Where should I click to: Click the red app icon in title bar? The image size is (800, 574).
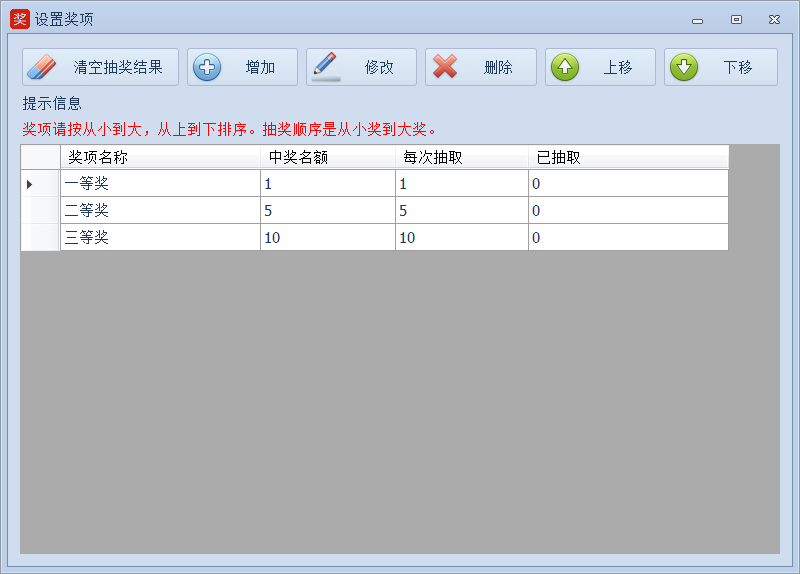click(x=19, y=19)
